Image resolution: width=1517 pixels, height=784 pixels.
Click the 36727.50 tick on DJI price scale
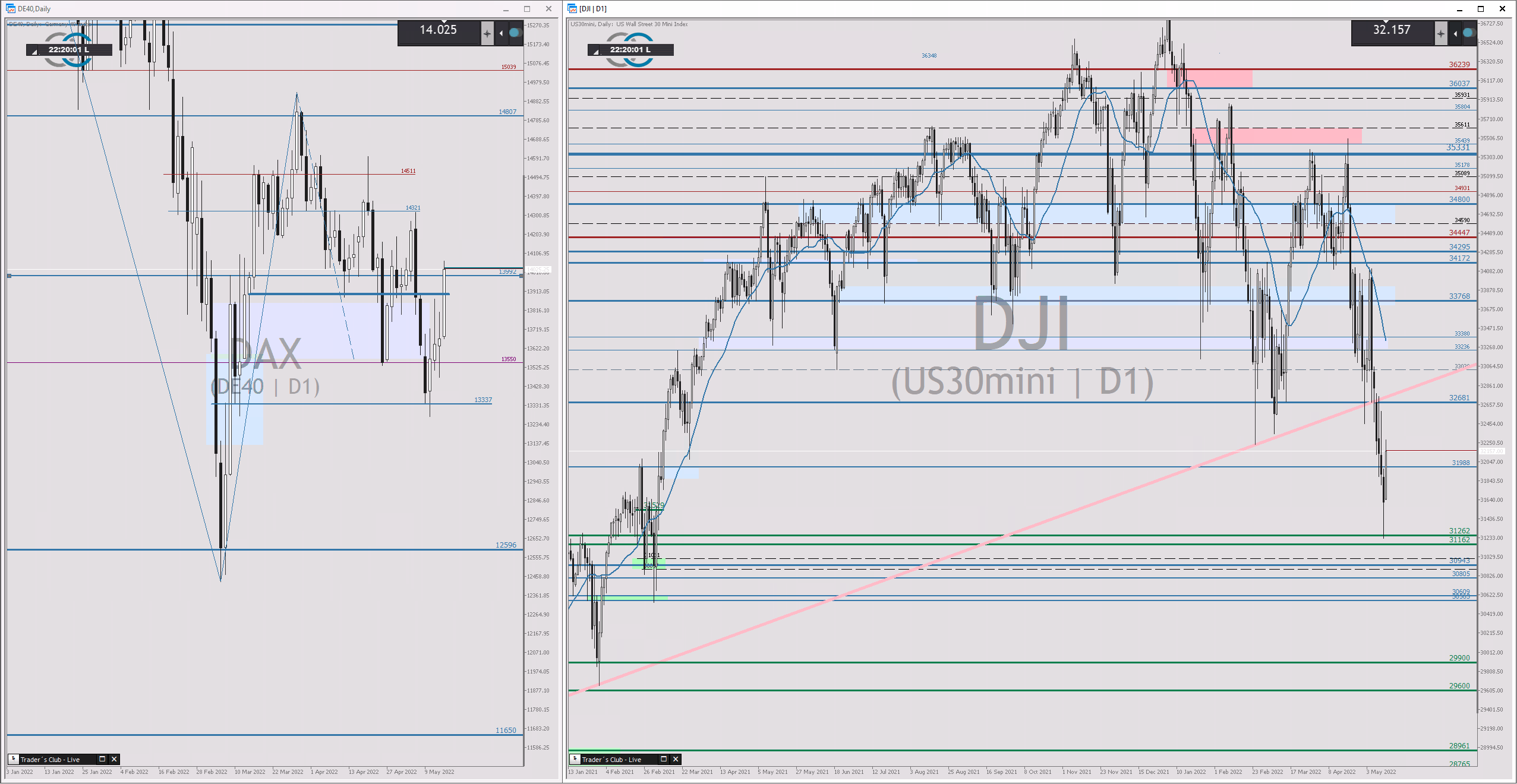1491,24
